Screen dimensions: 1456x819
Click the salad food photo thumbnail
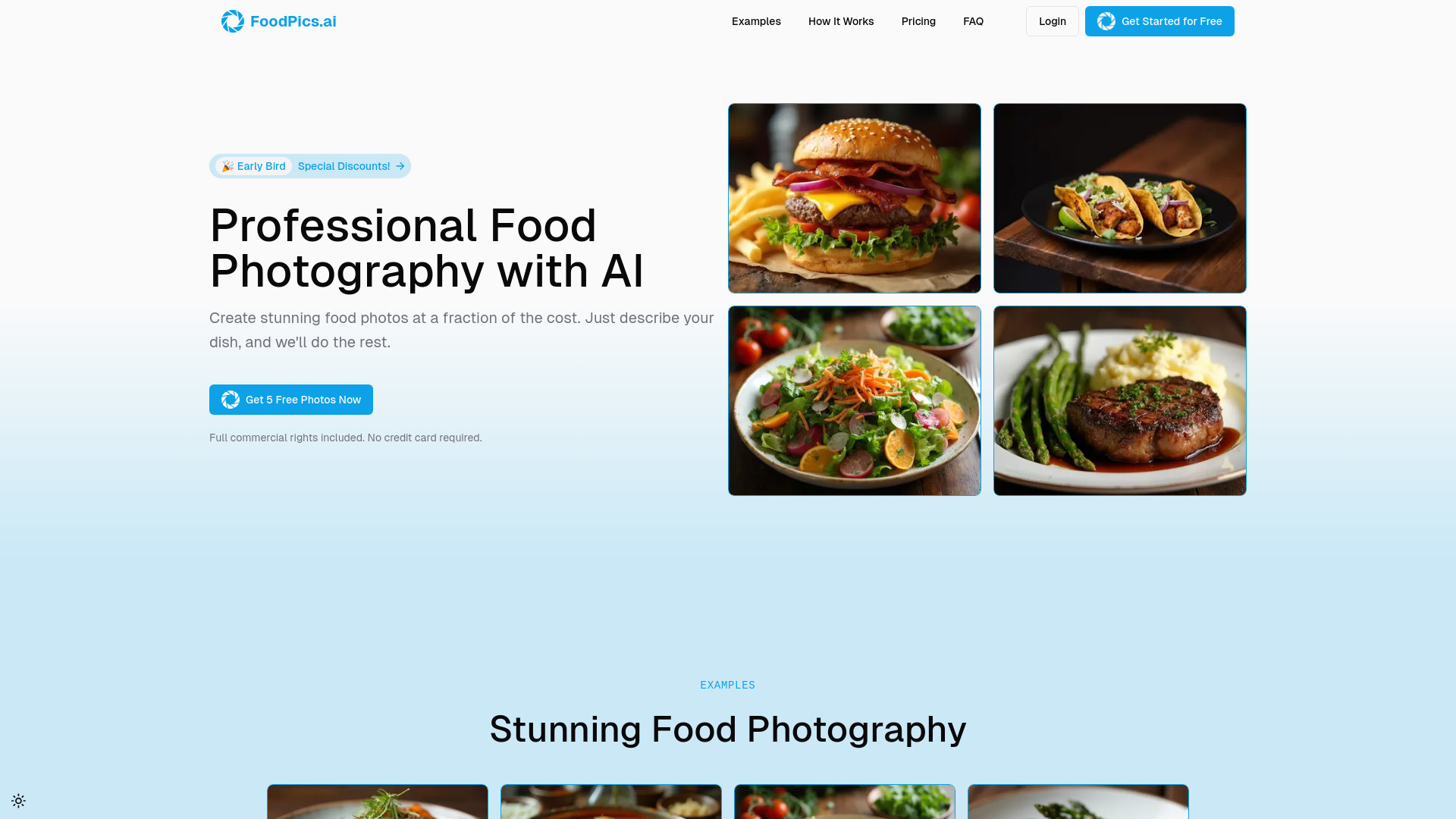(854, 400)
